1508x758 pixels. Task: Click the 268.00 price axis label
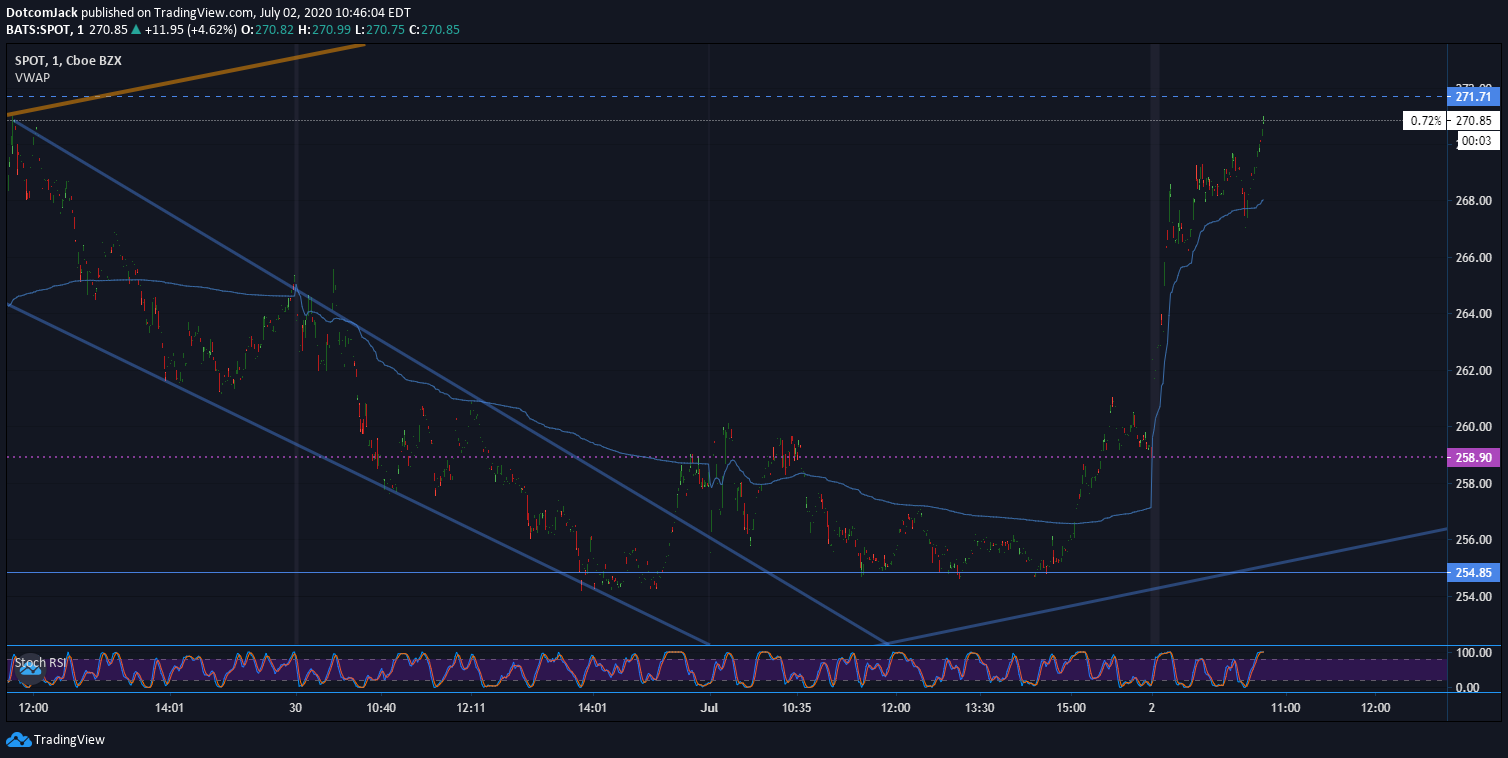click(1474, 201)
